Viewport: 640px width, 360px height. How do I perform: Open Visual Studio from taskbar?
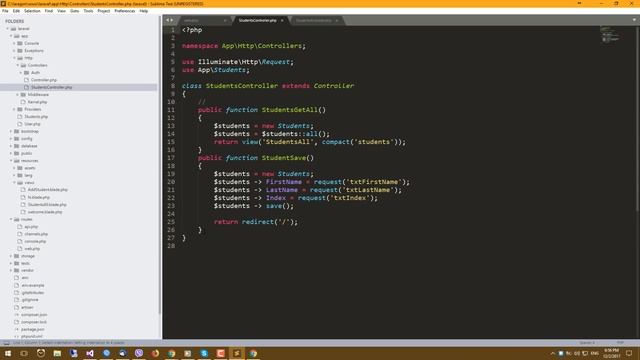tap(90, 353)
